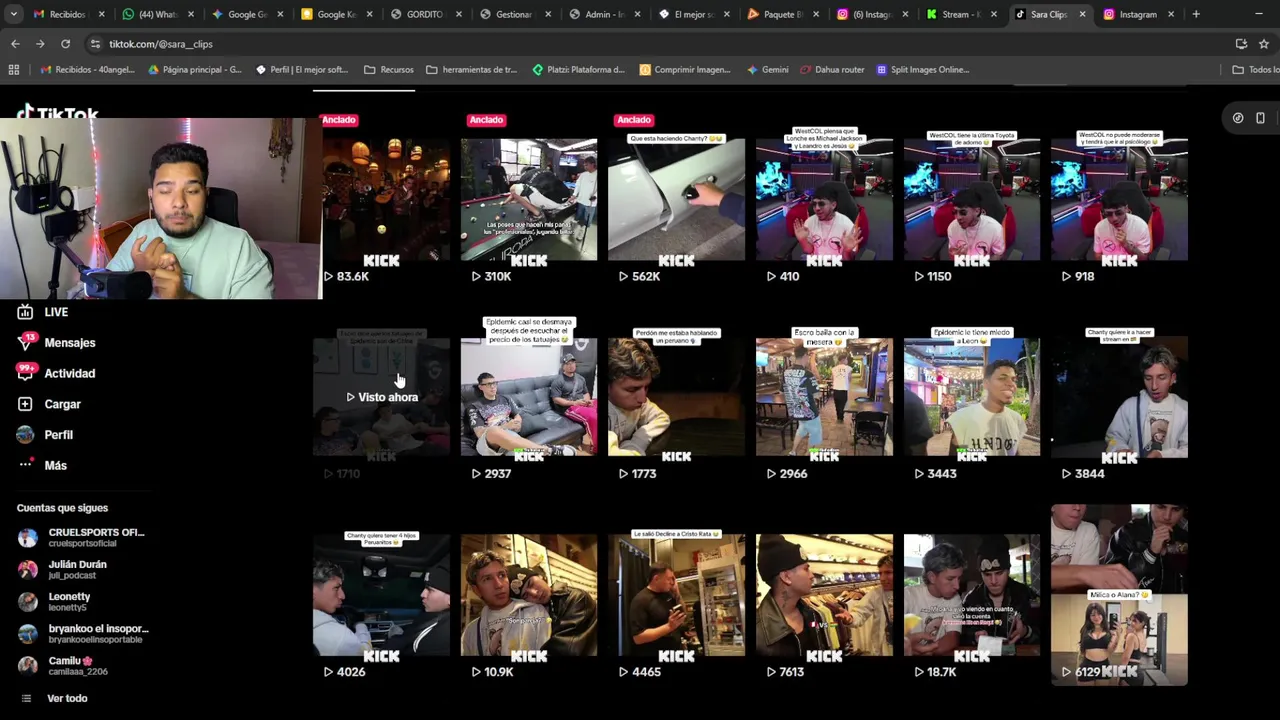Play video with 3844 views
1280x720 pixels.
coord(1119,397)
